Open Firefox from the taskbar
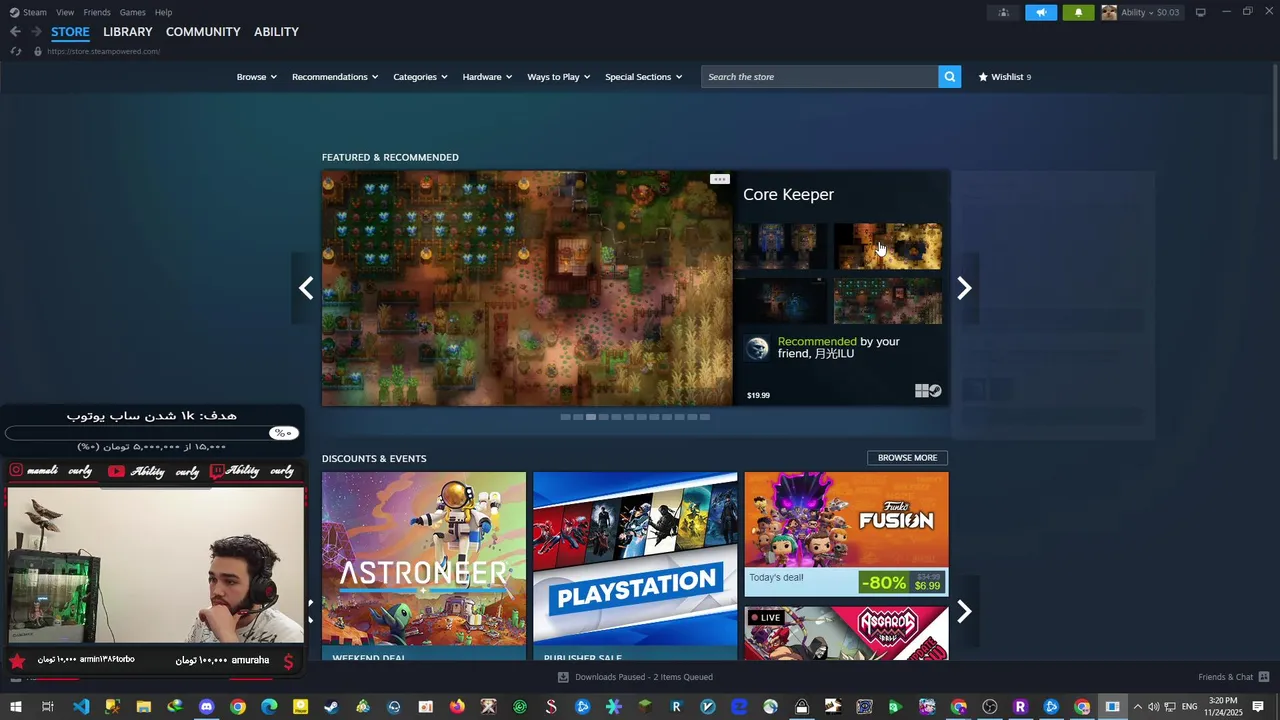Screen dimensions: 1280x720 click(457, 707)
